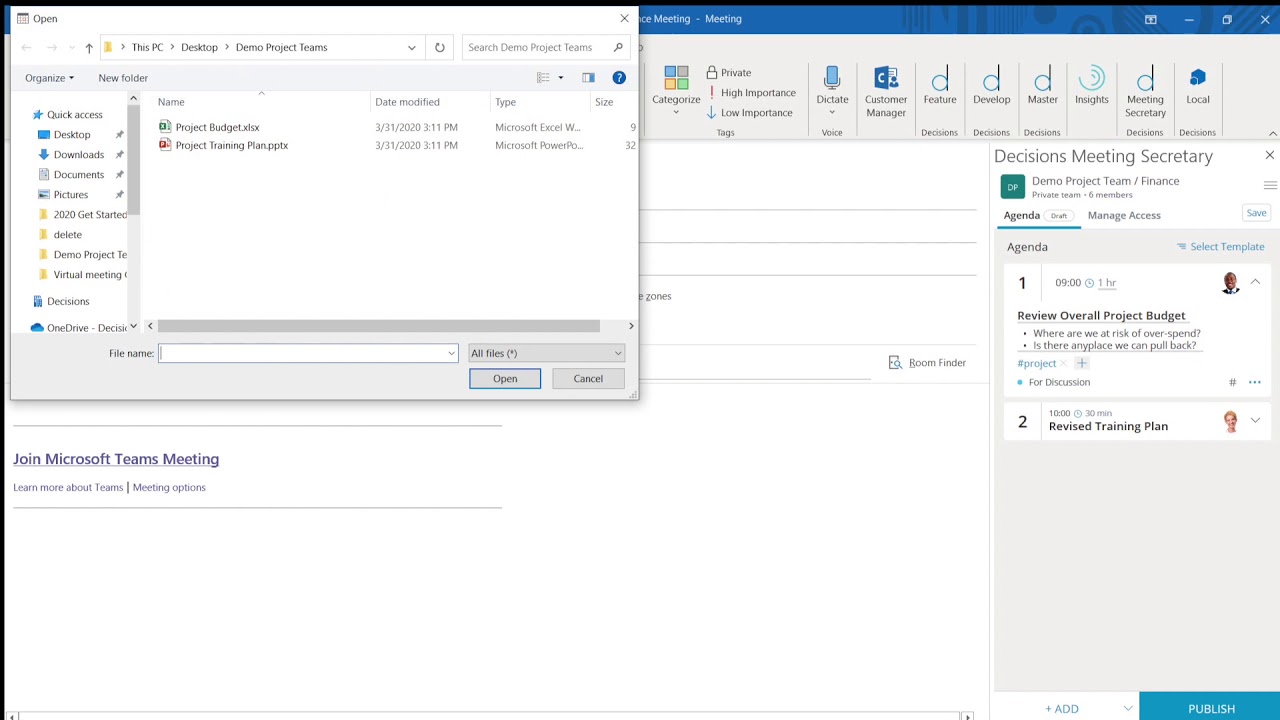Click the presenter avatar on agenda item 1
The width and height of the screenshot is (1280, 720).
point(1230,283)
